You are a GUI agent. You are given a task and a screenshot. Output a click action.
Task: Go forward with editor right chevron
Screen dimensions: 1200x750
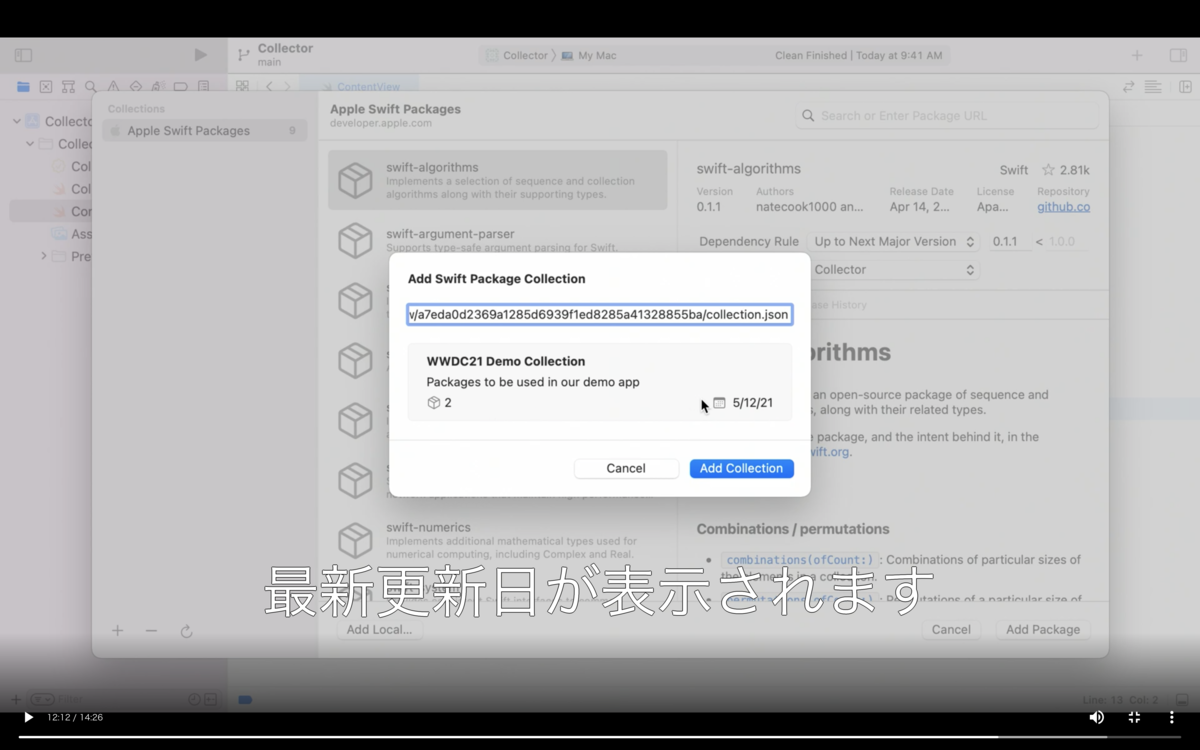pyautogui.click(x=286, y=87)
